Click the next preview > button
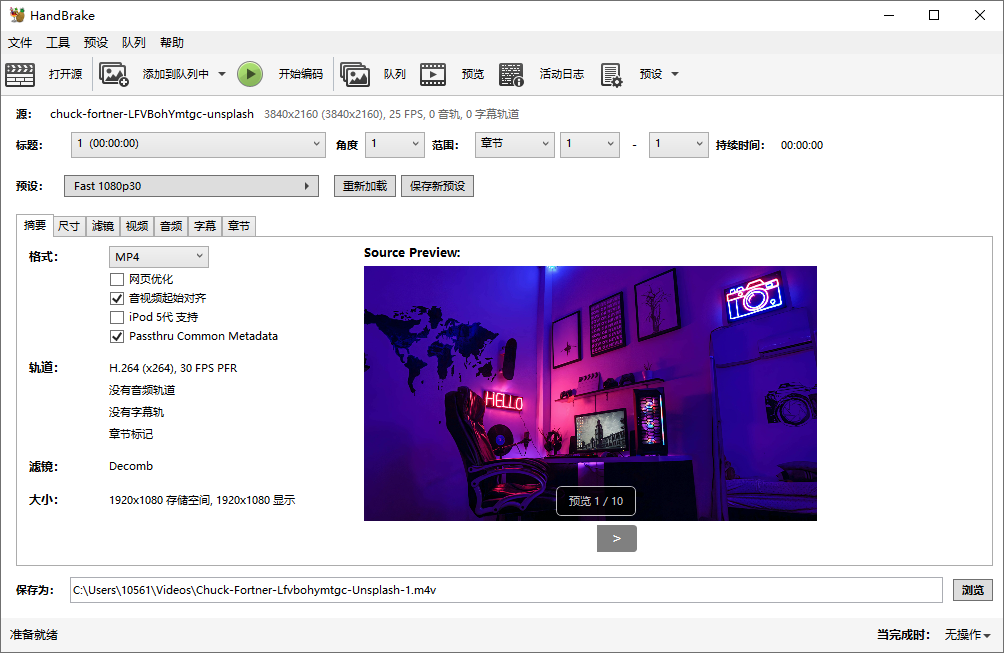This screenshot has width=1004, height=653. coord(617,538)
